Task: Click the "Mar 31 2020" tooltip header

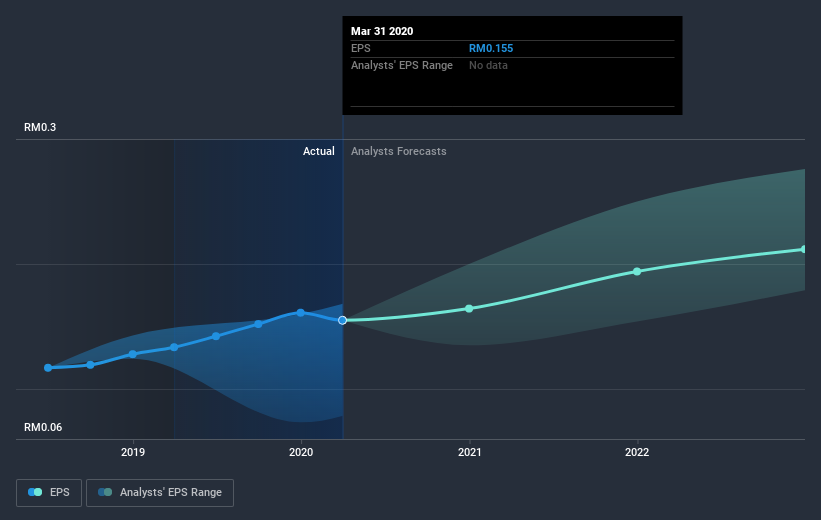Action: 381,31
